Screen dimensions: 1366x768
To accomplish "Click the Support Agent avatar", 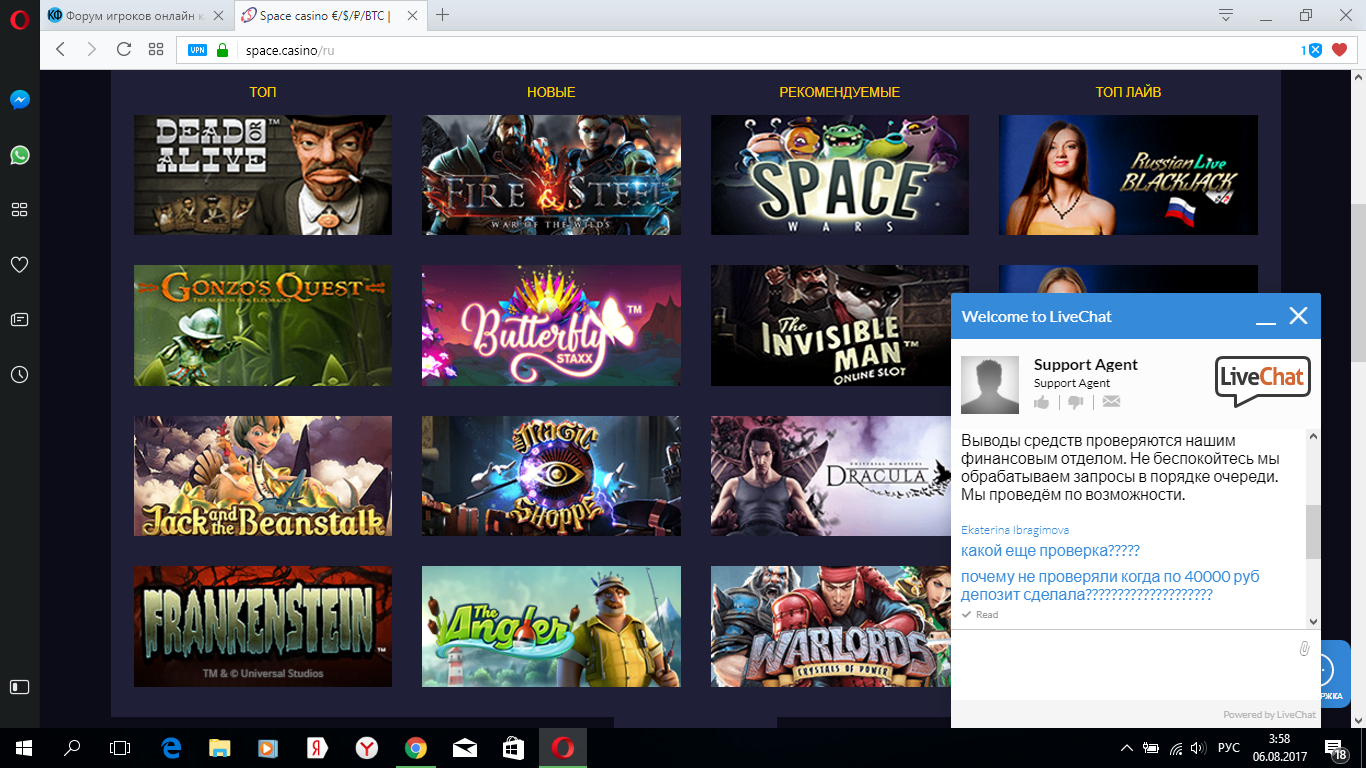I will coord(990,385).
